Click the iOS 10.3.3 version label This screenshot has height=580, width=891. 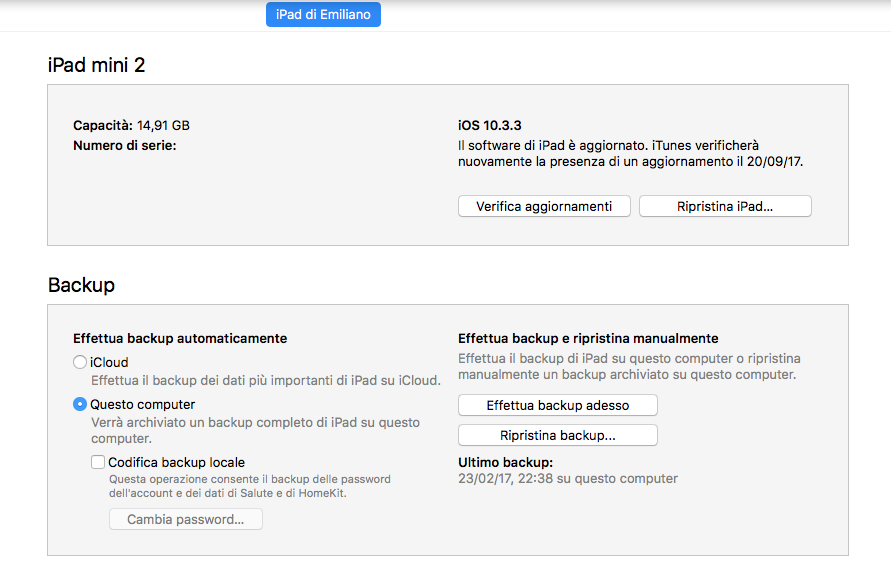[489, 126]
